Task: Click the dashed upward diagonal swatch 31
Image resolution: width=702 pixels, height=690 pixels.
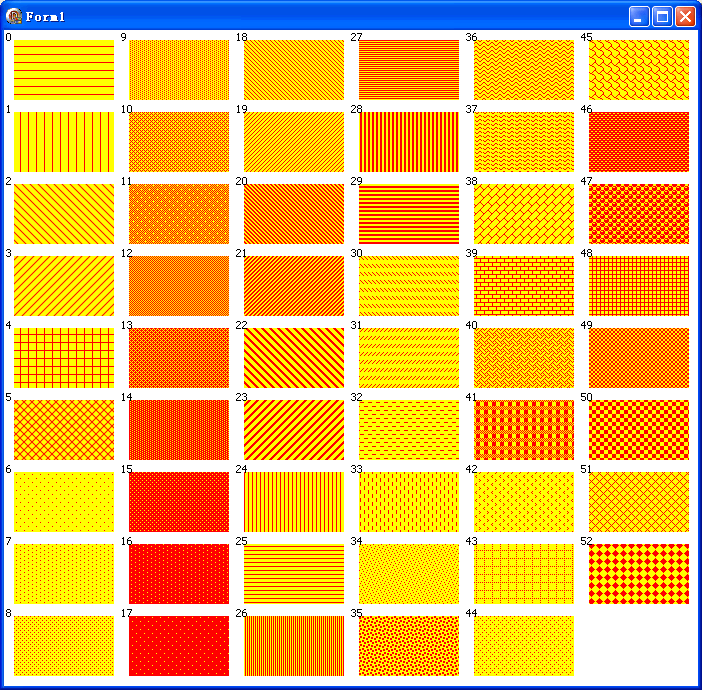Action: [x=409, y=358]
